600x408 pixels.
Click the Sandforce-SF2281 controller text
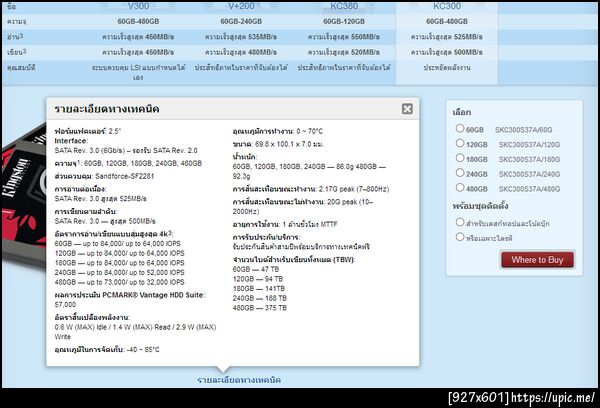tap(124, 176)
